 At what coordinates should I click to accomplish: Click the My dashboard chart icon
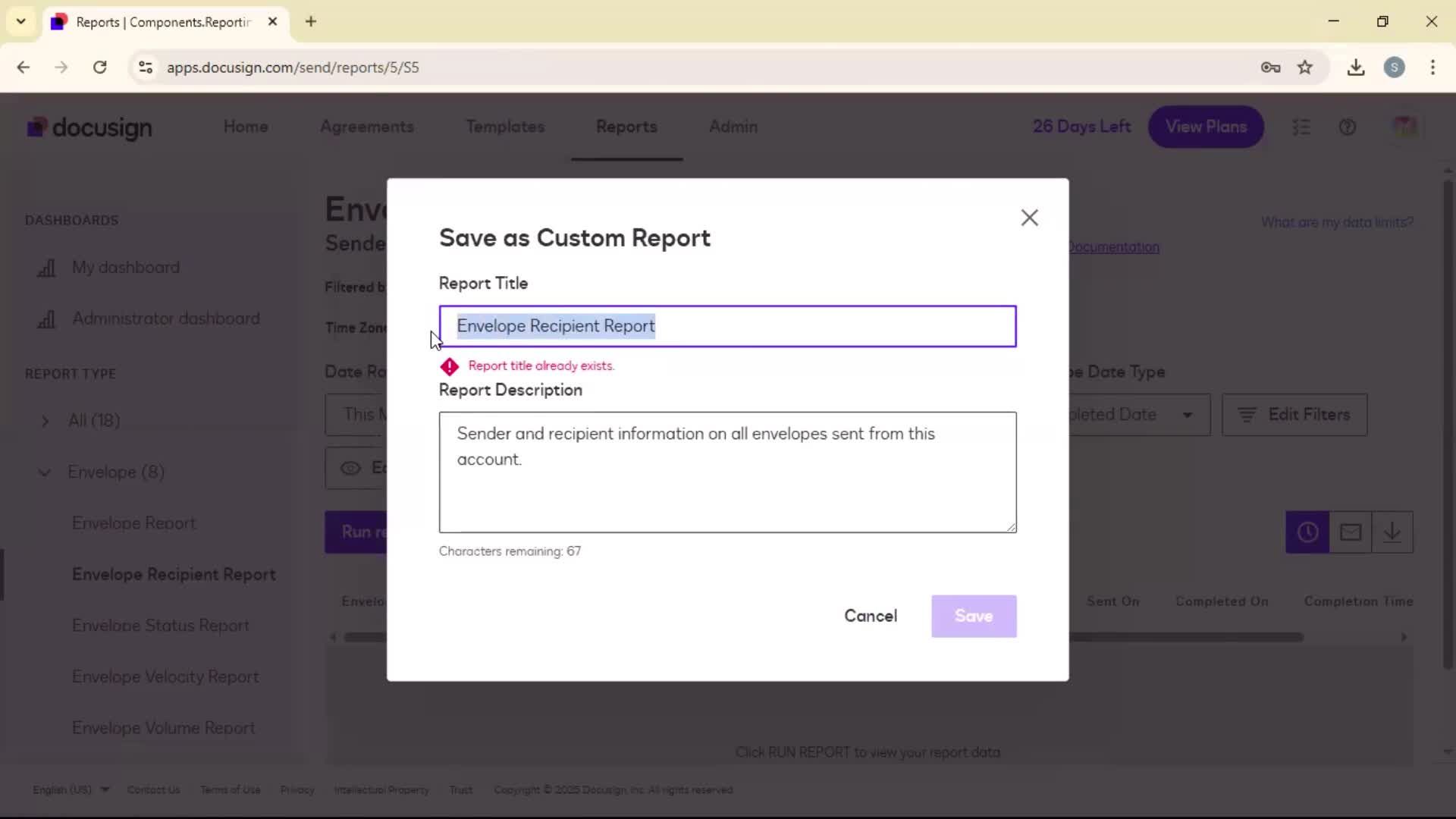(x=47, y=268)
